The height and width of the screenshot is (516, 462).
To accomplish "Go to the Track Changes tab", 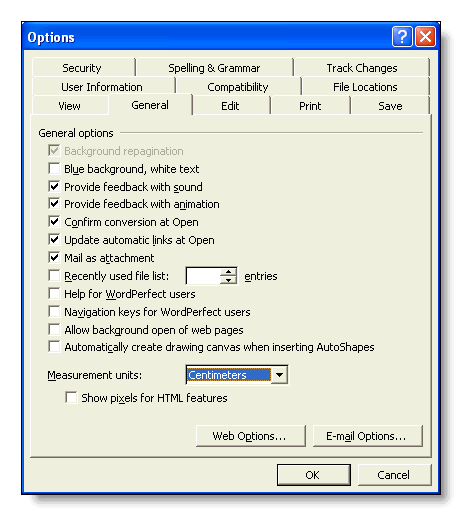I will [362, 68].
